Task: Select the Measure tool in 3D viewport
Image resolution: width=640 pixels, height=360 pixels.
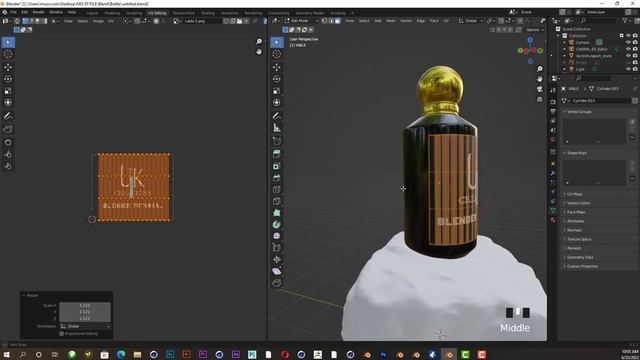Action: coord(277,128)
